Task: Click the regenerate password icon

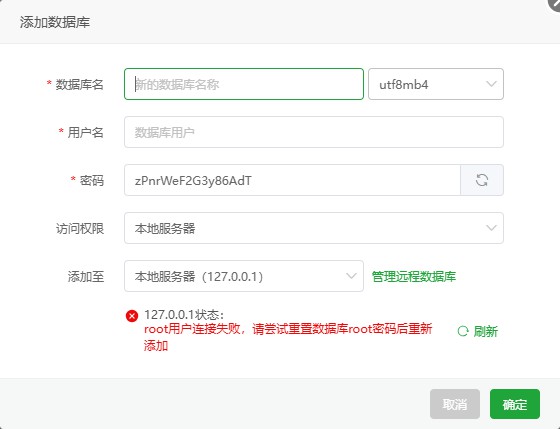Action: pyautogui.click(x=482, y=180)
